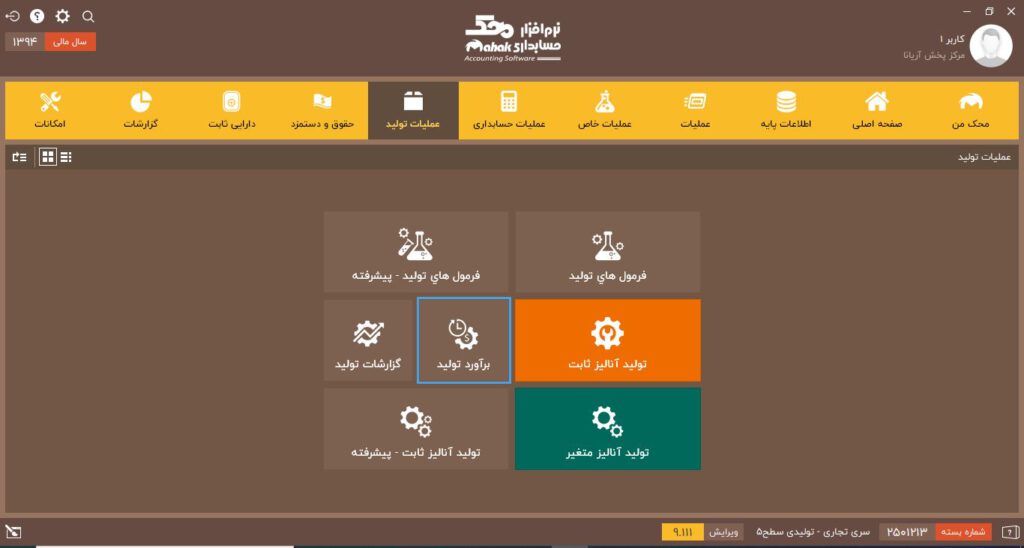The width and height of the screenshot is (1024, 548).
Task: Open the عملیات tab
Action: pos(695,110)
